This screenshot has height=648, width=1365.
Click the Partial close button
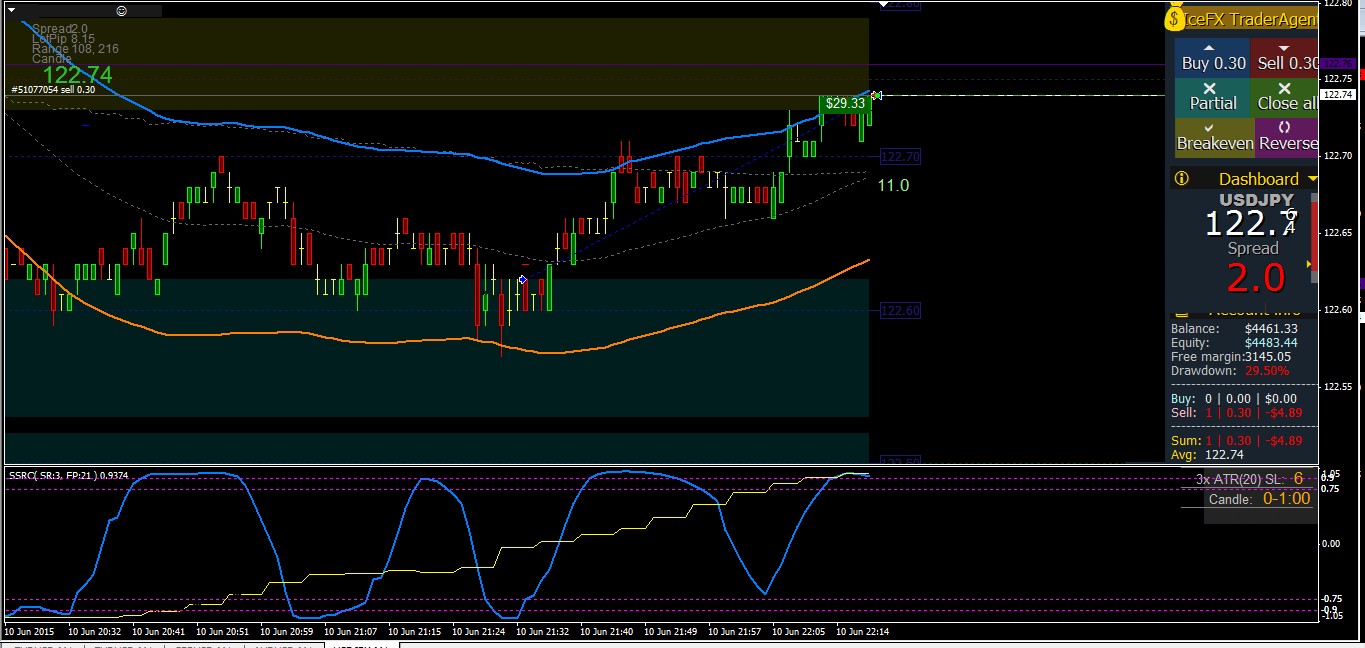[1212, 98]
